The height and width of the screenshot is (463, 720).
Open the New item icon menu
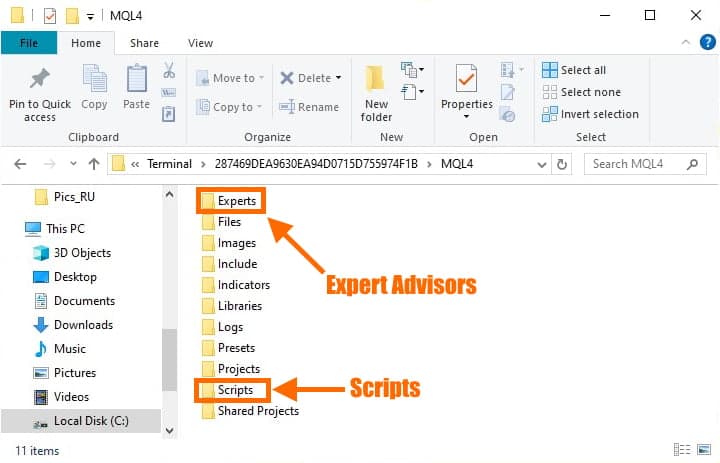coord(412,70)
